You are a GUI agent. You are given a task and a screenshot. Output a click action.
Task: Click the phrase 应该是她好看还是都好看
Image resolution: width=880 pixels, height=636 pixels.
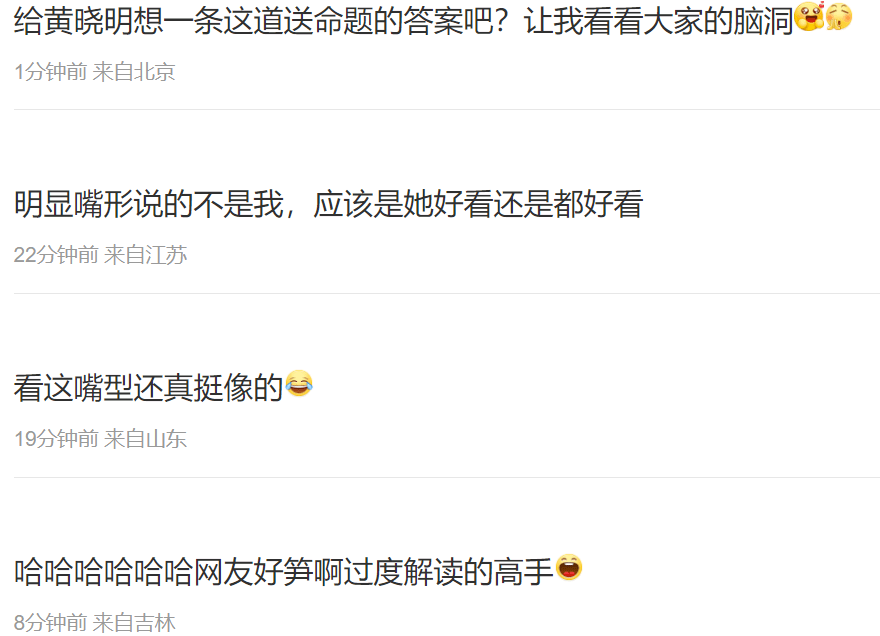[478, 204]
